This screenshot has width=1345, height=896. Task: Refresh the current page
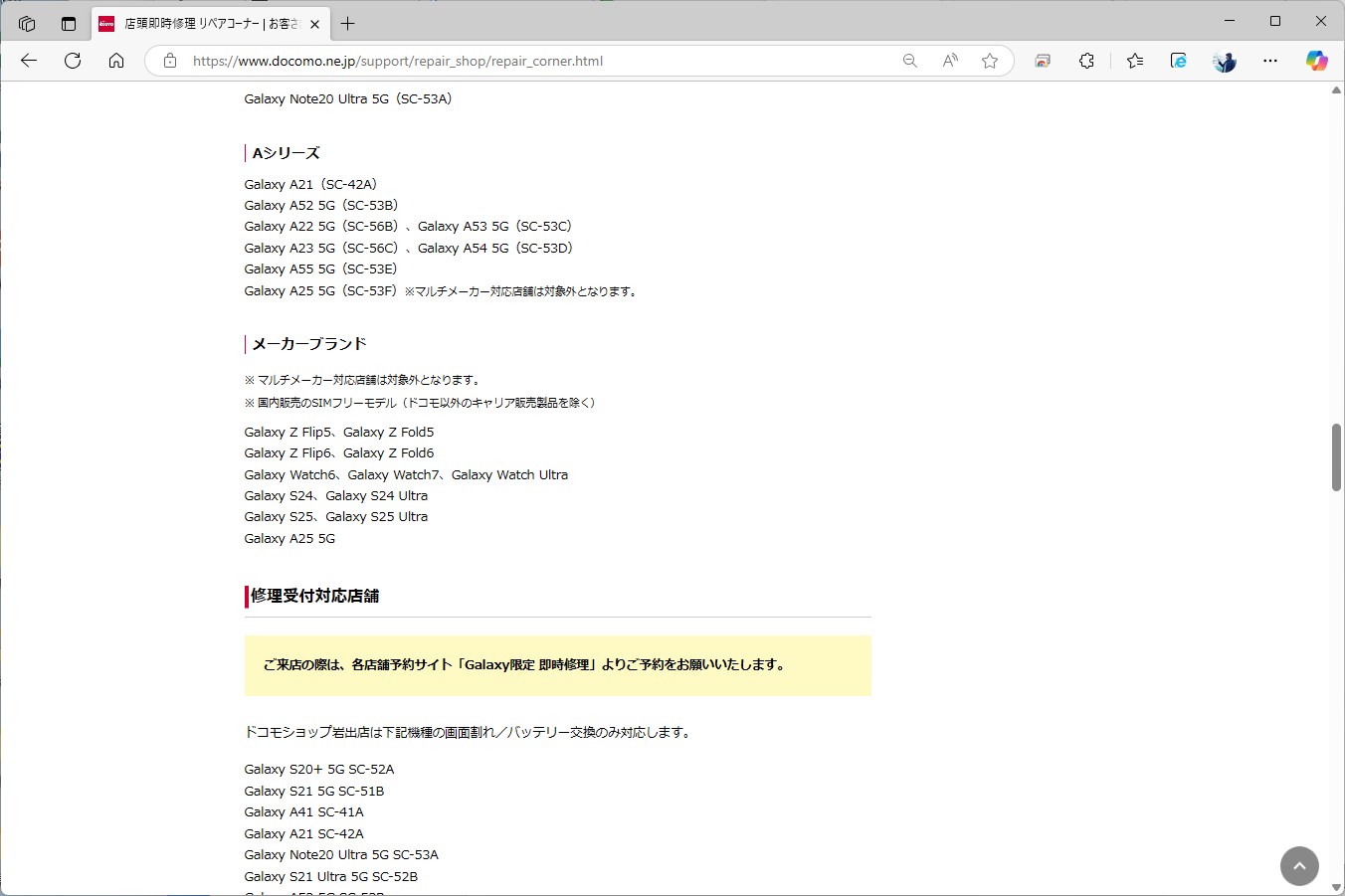tap(73, 61)
